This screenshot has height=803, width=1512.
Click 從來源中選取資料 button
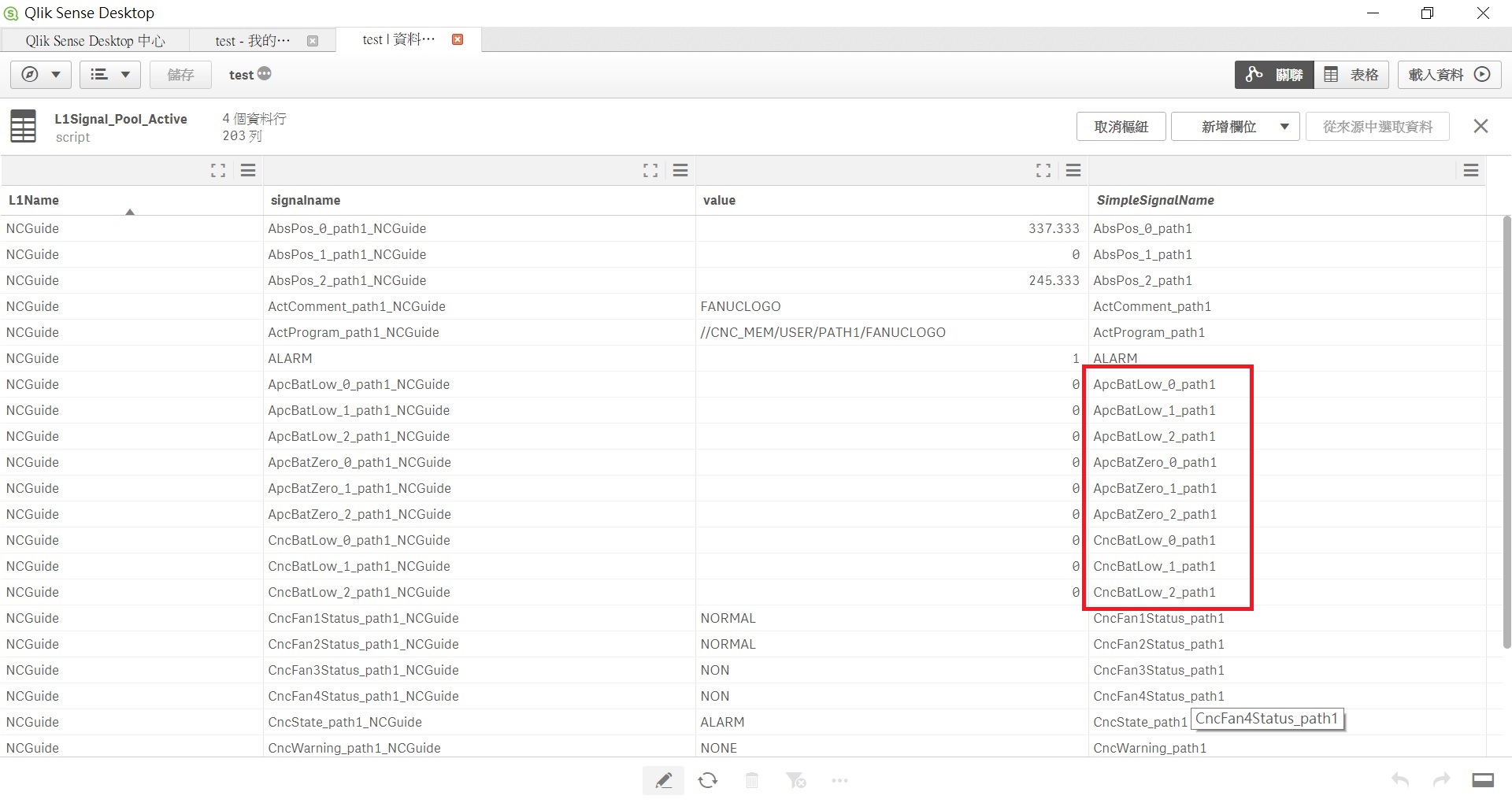pos(1377,127)
